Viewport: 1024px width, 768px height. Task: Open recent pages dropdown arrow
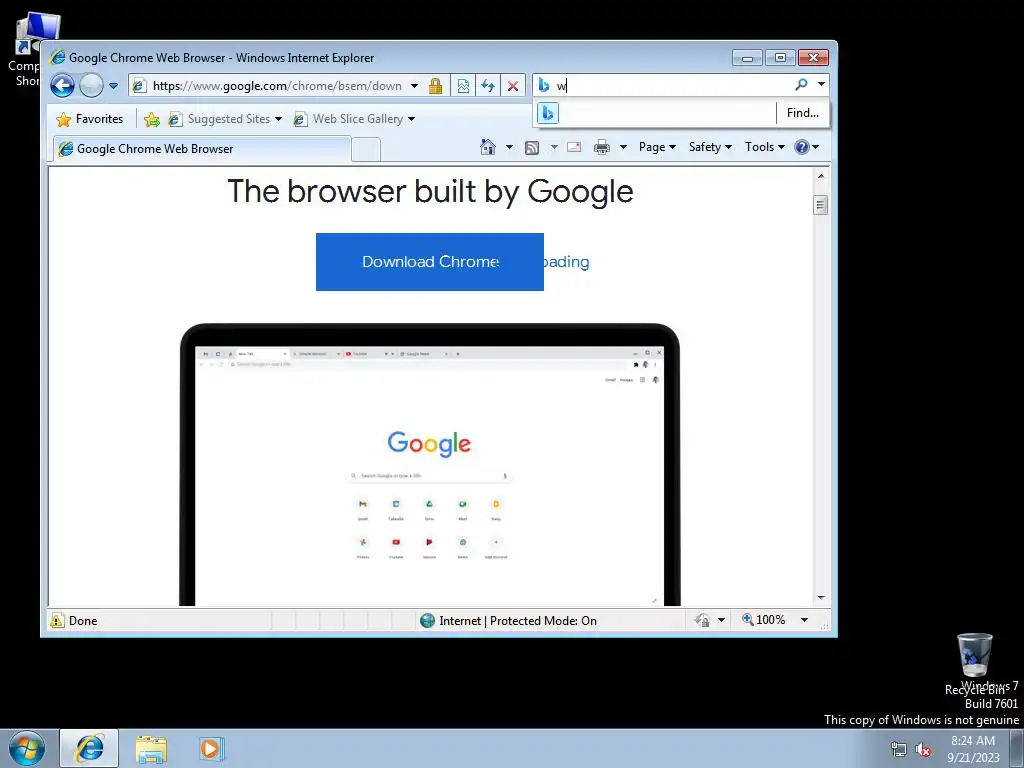[114, 86]
